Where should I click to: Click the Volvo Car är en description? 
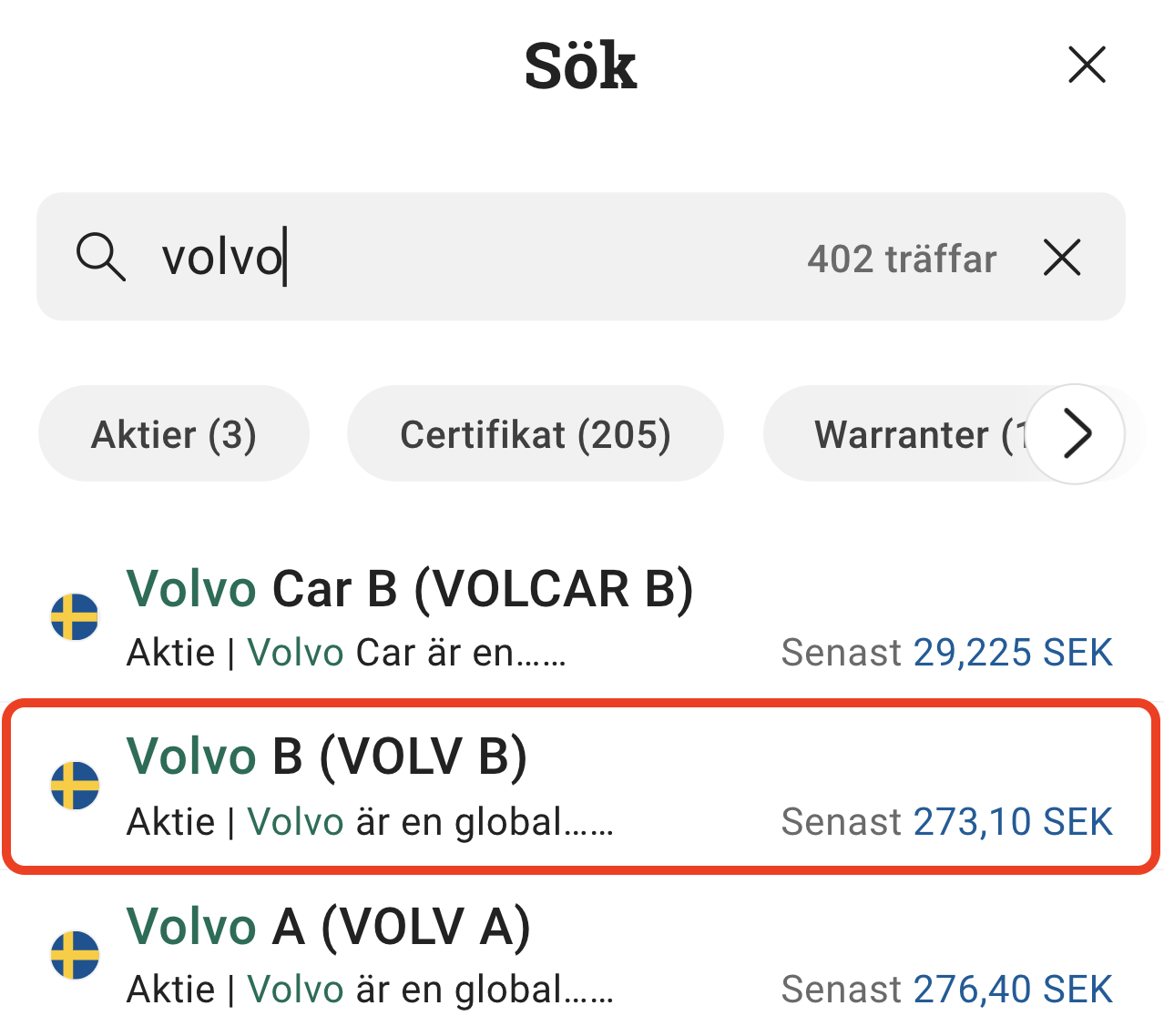pyautogui.click(x=406, y=653)
